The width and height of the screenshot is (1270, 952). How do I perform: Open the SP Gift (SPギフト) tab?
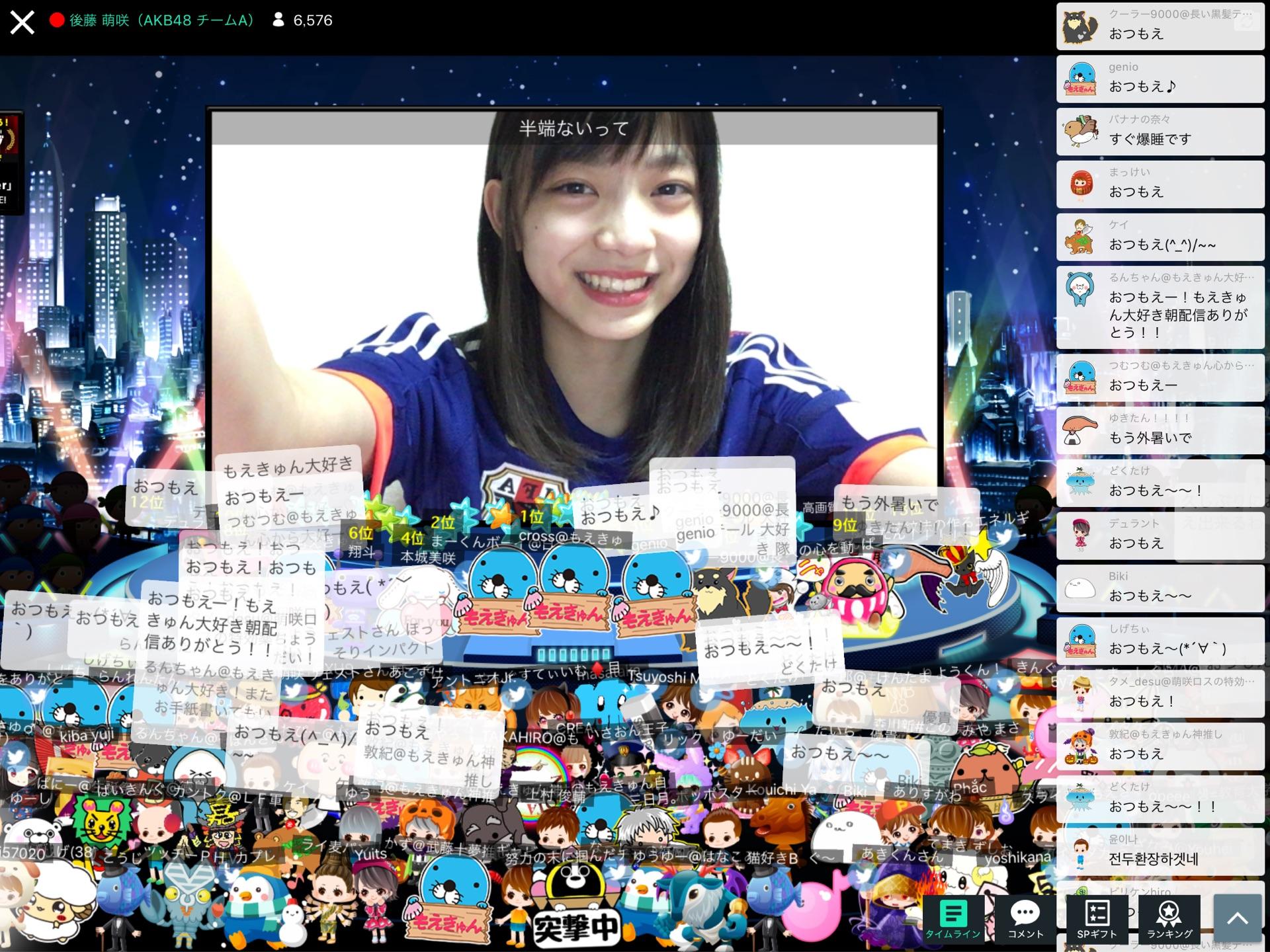[x=1097, y=919]
